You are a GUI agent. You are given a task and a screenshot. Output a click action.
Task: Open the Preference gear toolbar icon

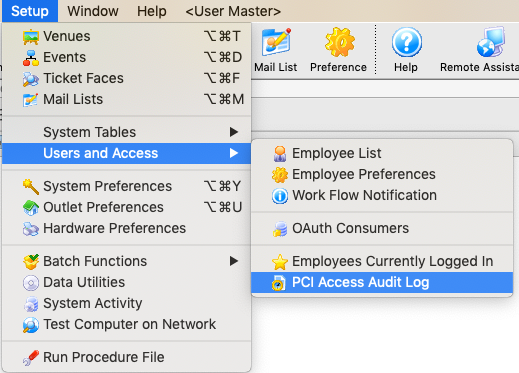[339, 43]
